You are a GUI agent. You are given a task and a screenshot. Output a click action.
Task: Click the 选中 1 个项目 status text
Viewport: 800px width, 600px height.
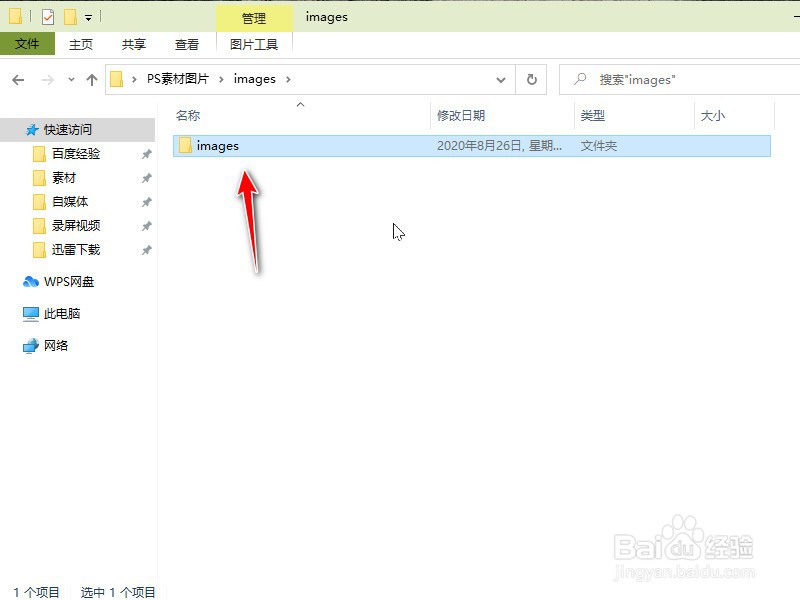coord(118,592)
